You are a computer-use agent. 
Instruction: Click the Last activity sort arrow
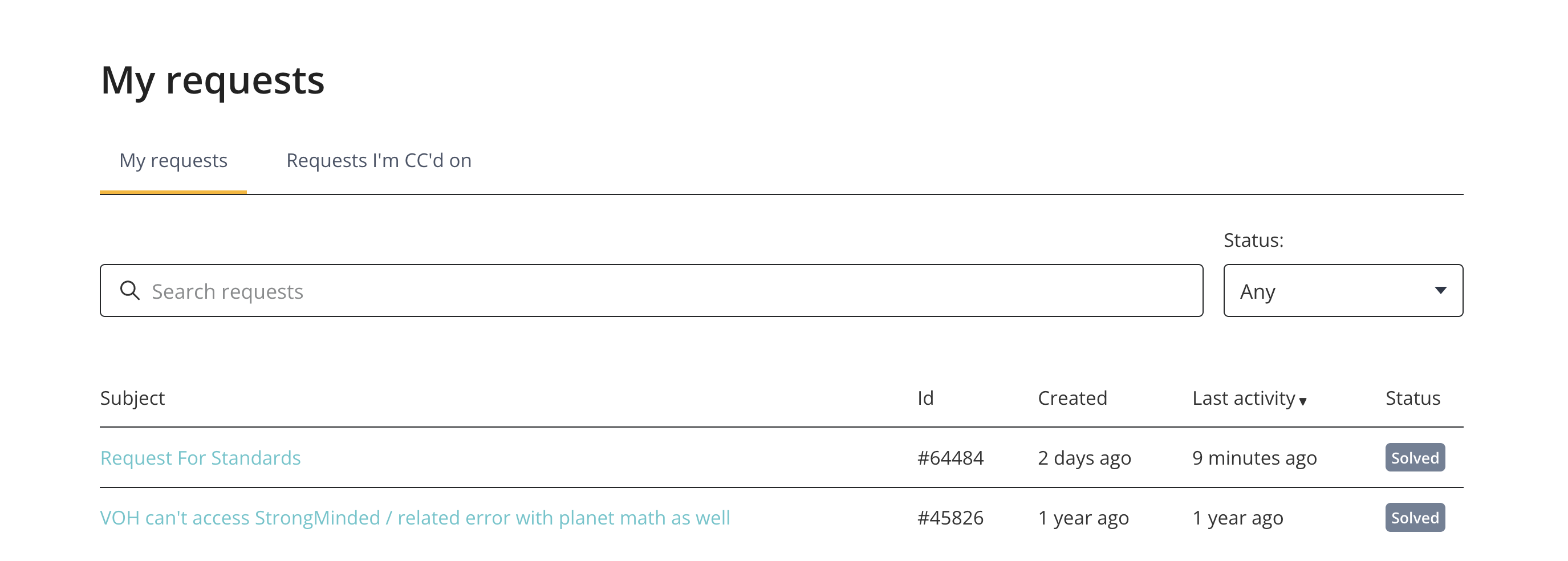(1303, 401)
